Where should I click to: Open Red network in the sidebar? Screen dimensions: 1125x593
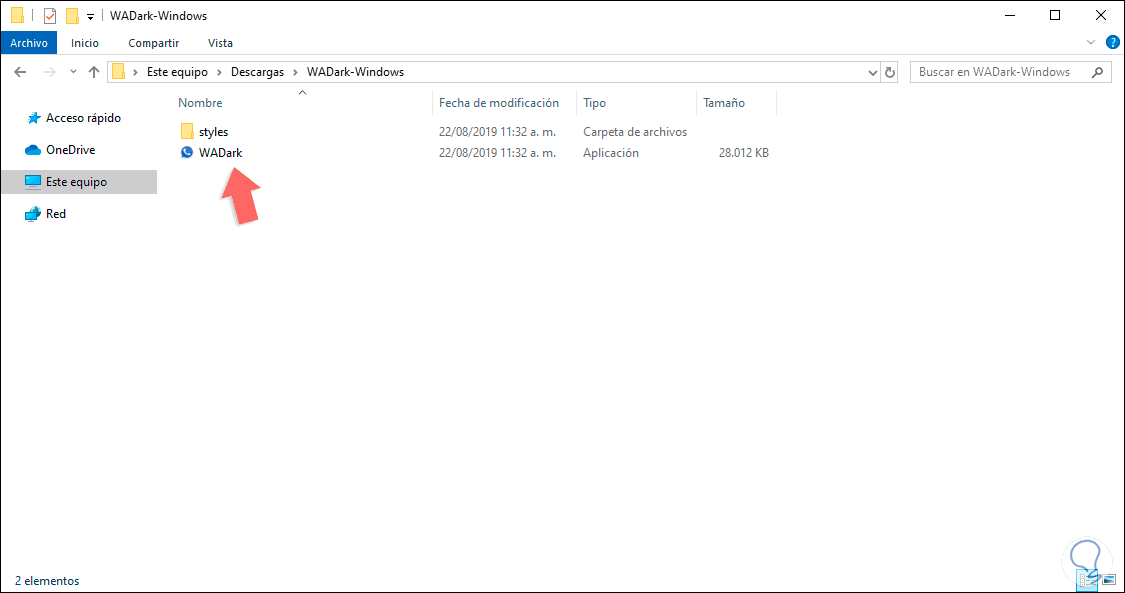point(55,214)
